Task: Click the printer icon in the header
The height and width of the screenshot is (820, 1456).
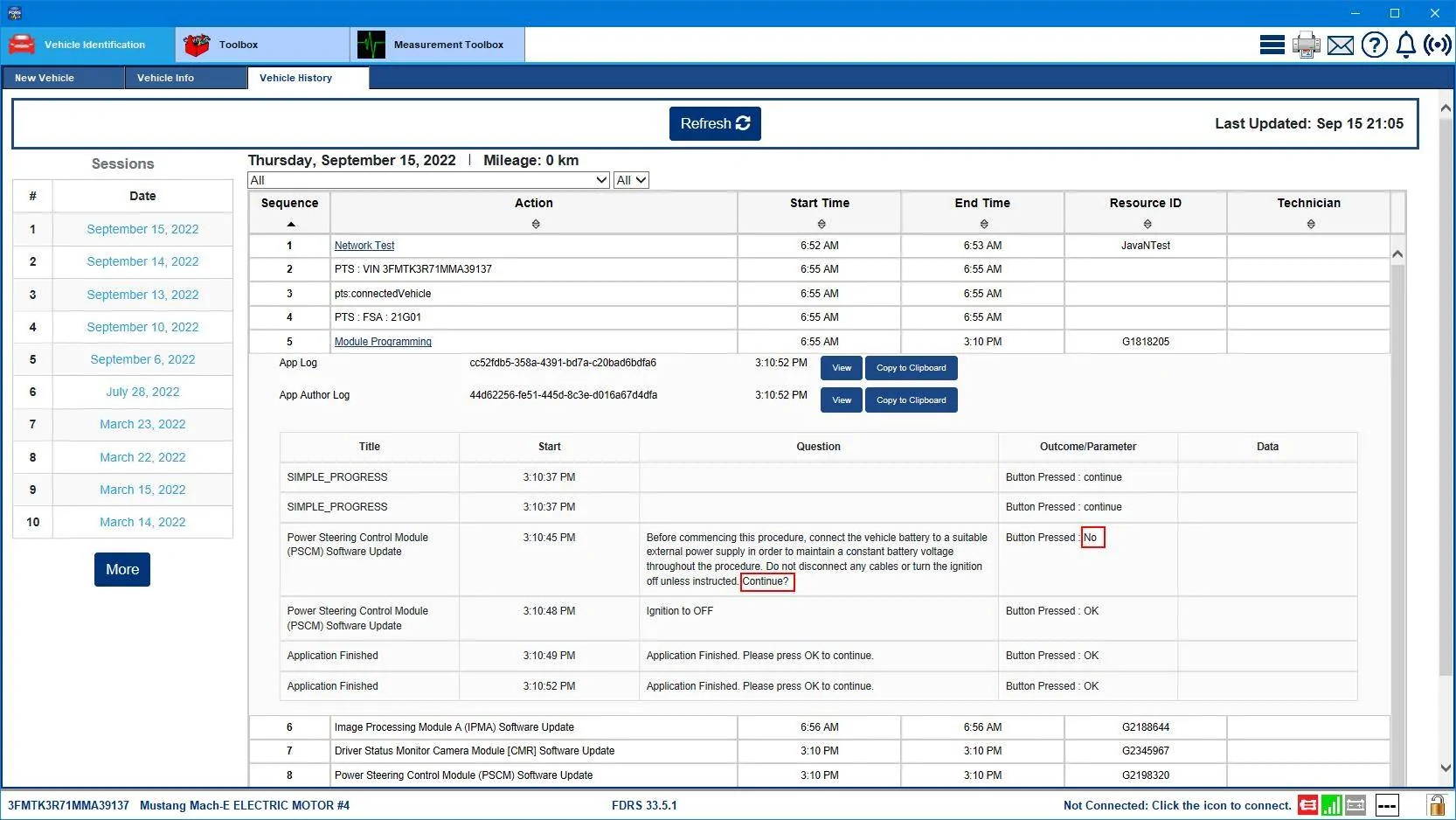Action: 1306,45
